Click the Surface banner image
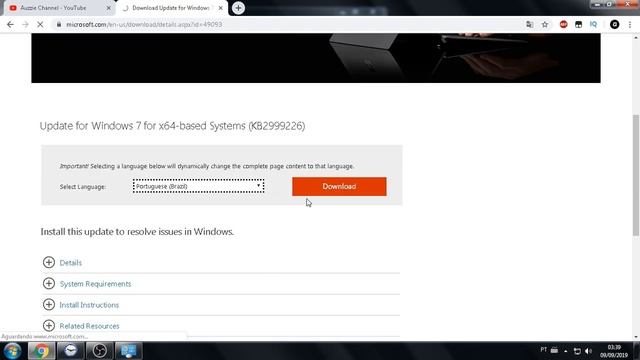Screen dimensions: 640x360 [x=316, y=58]
